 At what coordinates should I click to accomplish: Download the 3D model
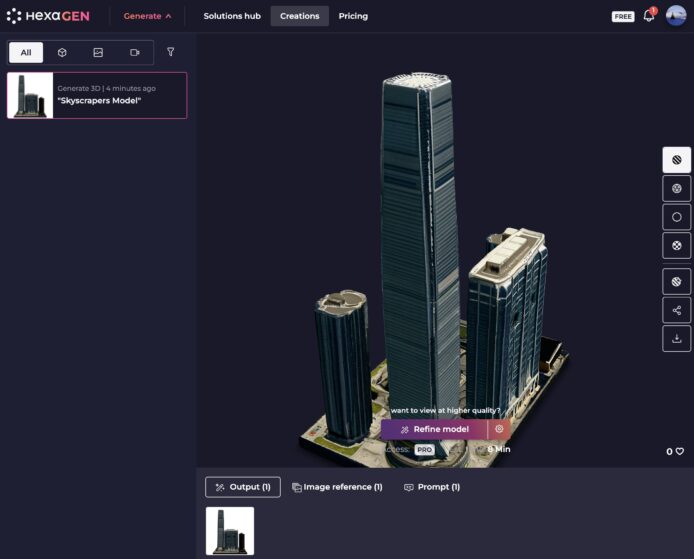pos(677,338)
